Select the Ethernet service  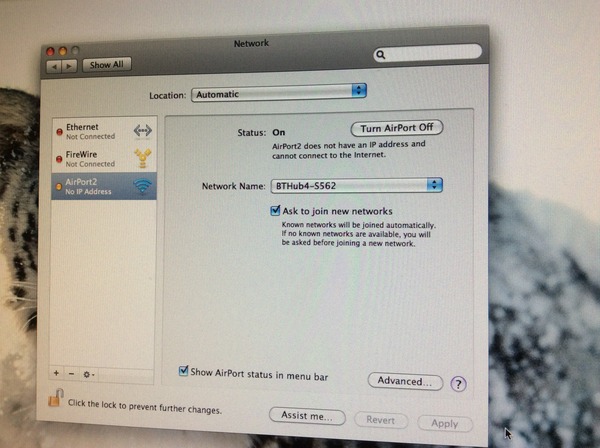coord(104,131)
